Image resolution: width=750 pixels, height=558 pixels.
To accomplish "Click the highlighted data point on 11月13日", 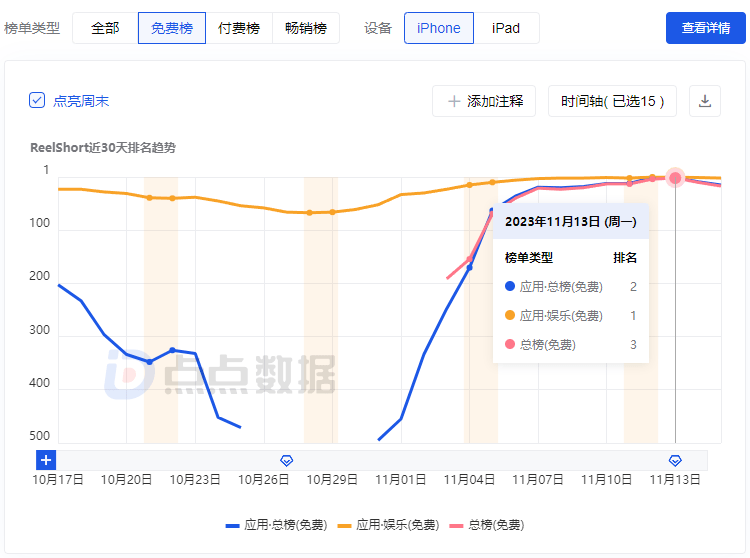I will click(675, 178).
